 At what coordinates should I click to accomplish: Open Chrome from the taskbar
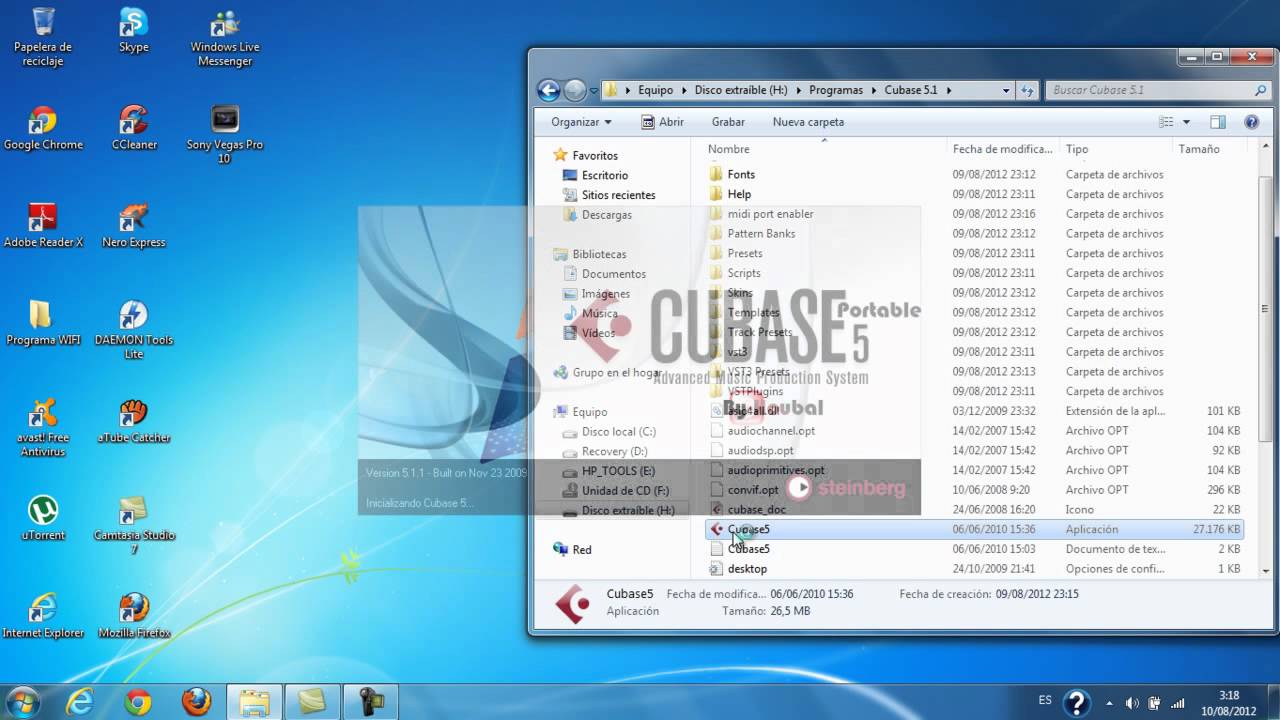tap(138, 701)
